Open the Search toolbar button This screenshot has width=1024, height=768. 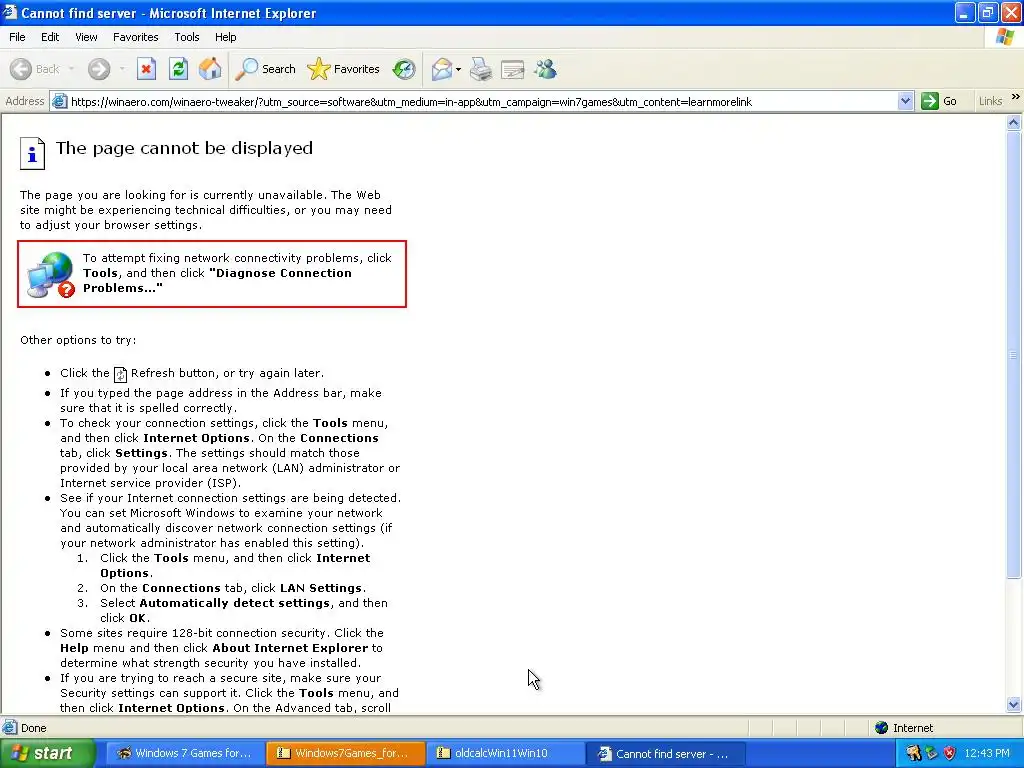tap(265, 69)
